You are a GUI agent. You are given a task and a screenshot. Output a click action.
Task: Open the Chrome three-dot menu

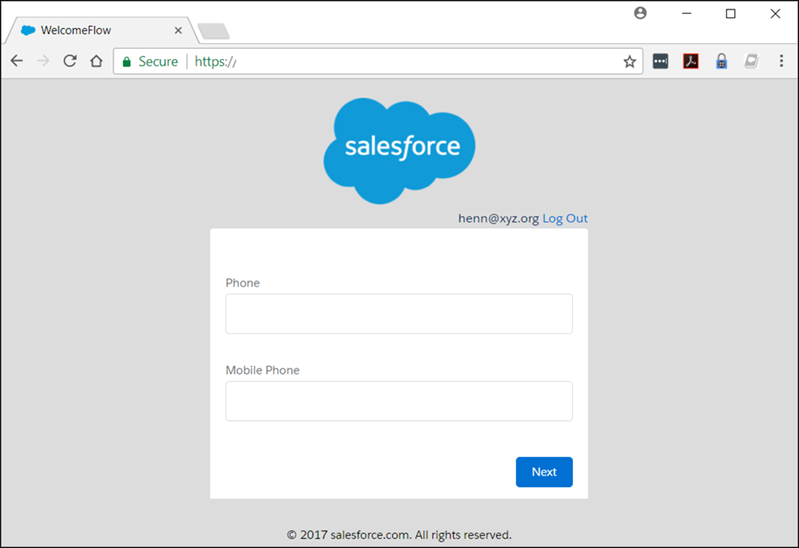click(781, 61)
